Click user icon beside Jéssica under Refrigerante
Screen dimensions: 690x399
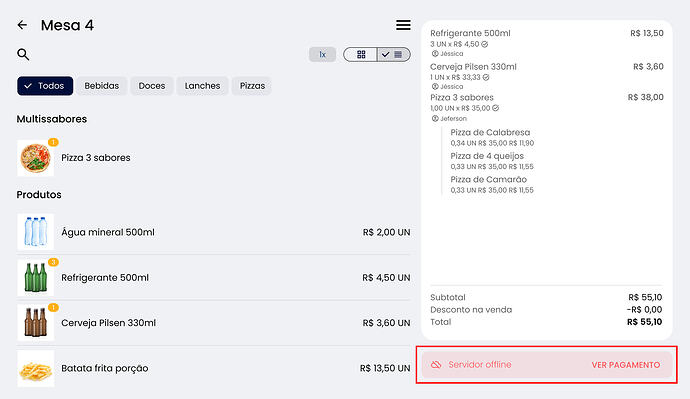pyautogui.click(x=435, y=54)
